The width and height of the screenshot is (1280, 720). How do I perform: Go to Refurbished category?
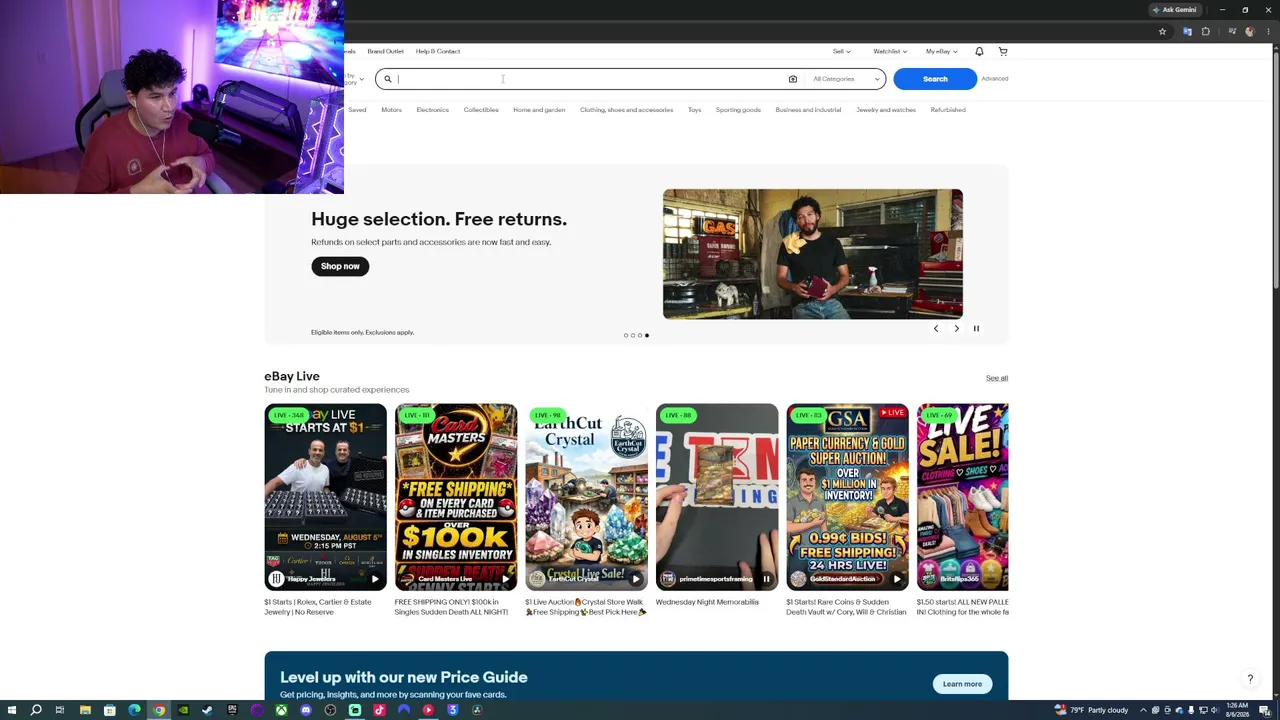tap(948, 110)
